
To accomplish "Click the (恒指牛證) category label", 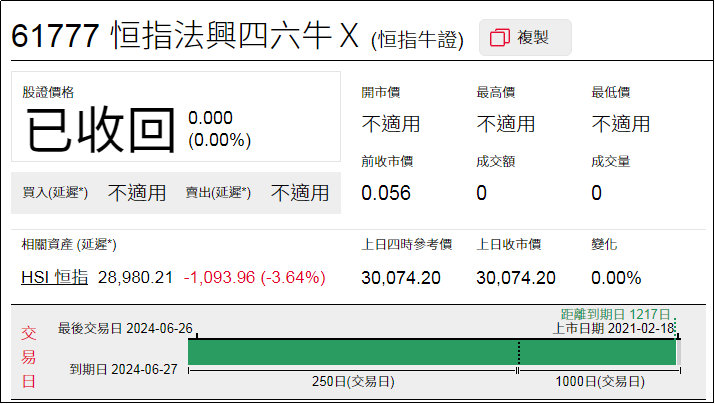I will pos(417,40).
